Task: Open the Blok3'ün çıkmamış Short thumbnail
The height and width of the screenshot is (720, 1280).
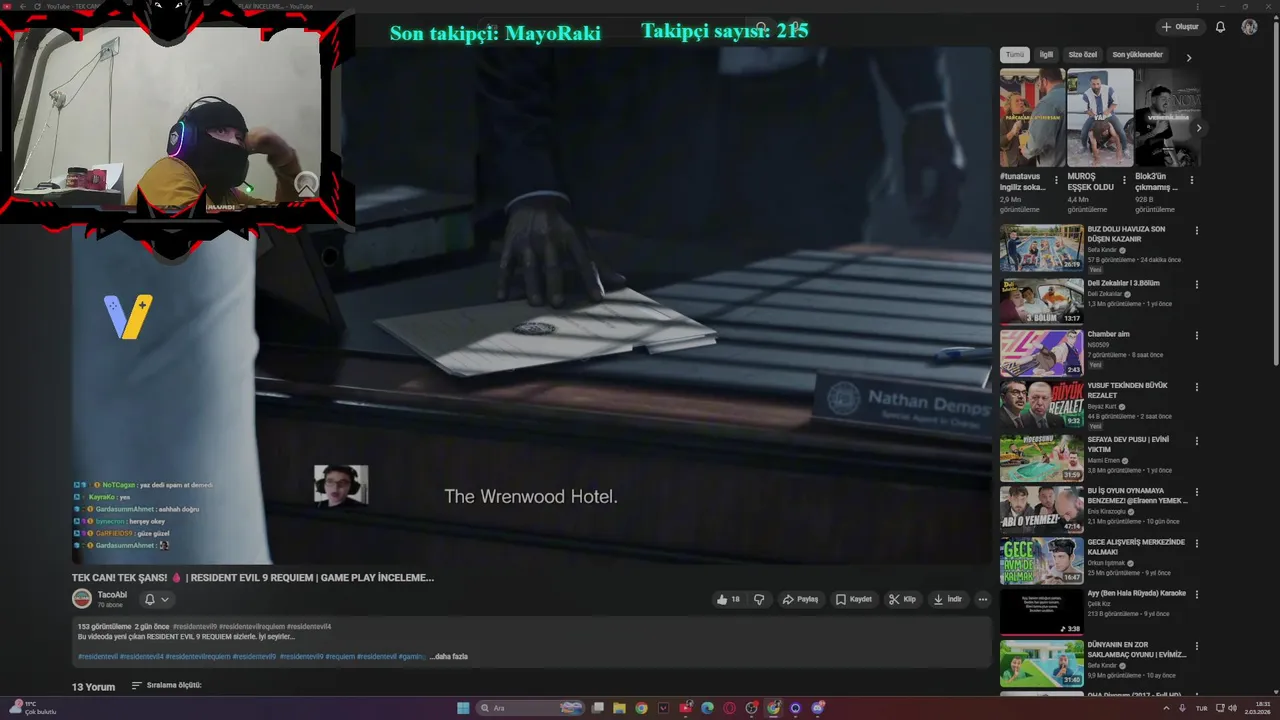Action: click(1168, 117)
